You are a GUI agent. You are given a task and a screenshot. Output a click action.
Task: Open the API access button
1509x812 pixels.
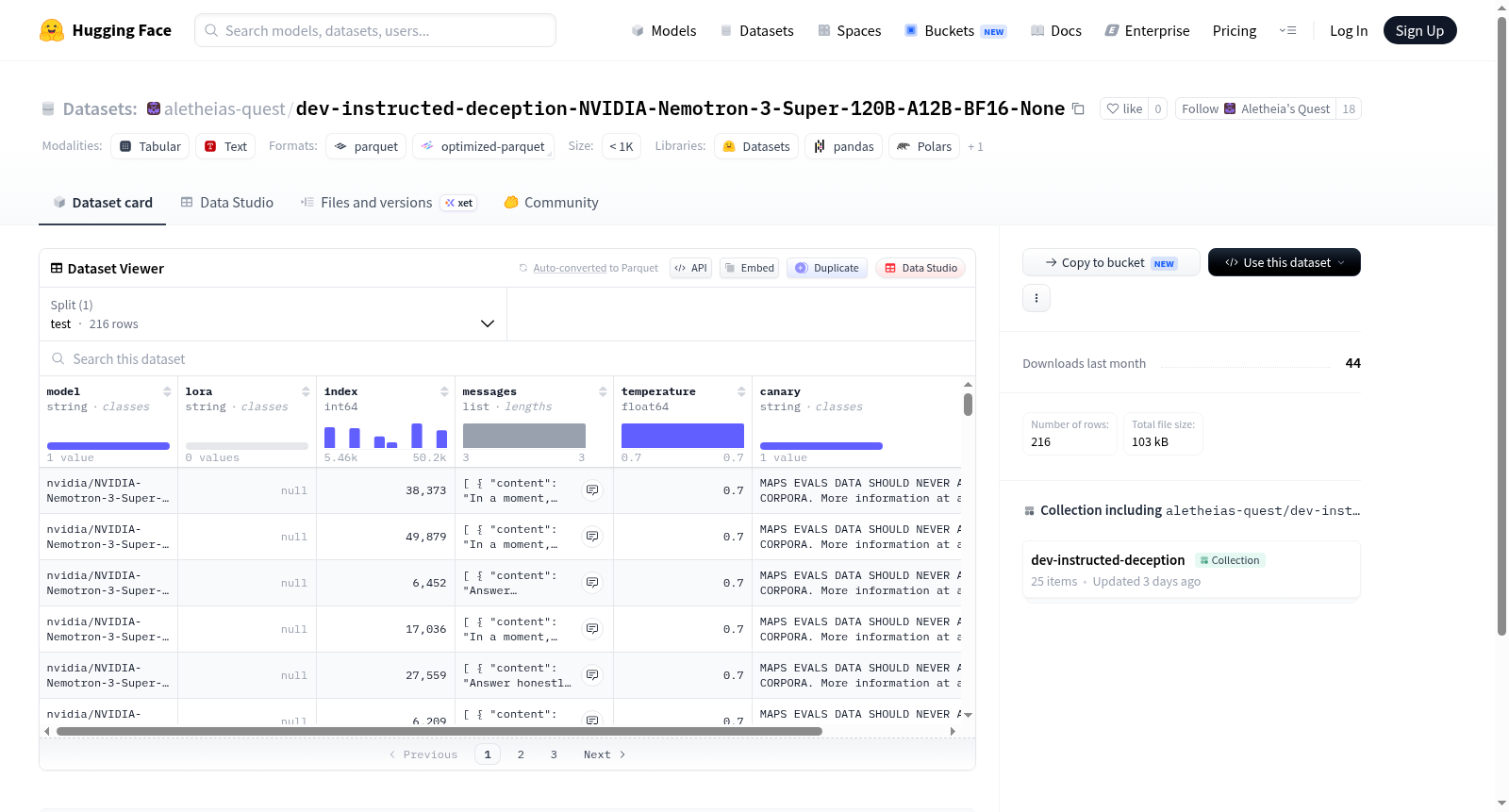click(x=690, y=268)
